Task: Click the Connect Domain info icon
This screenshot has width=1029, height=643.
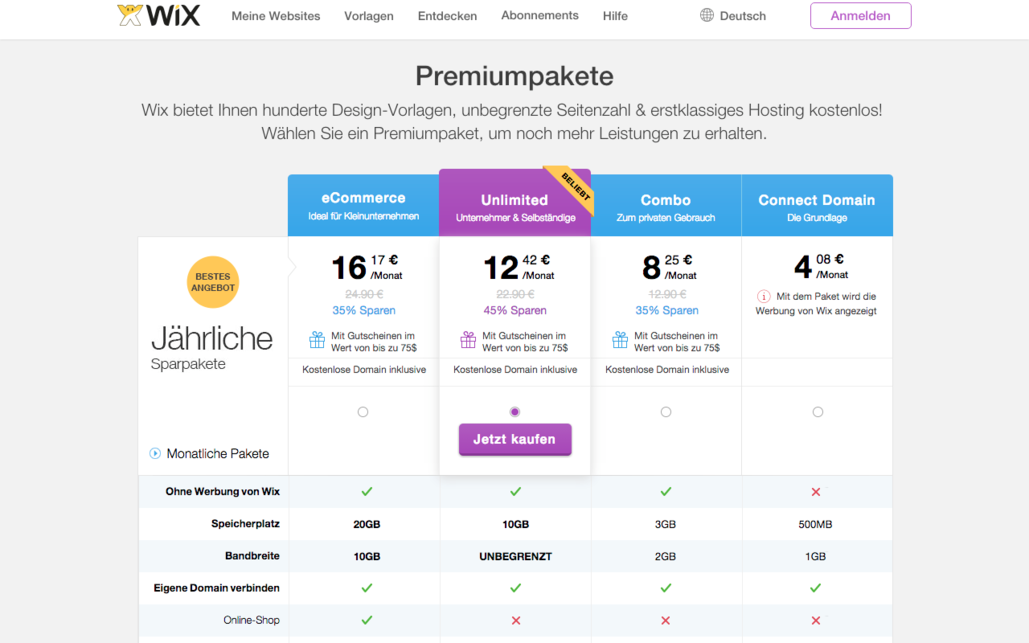Action: (x=763, y=296)
